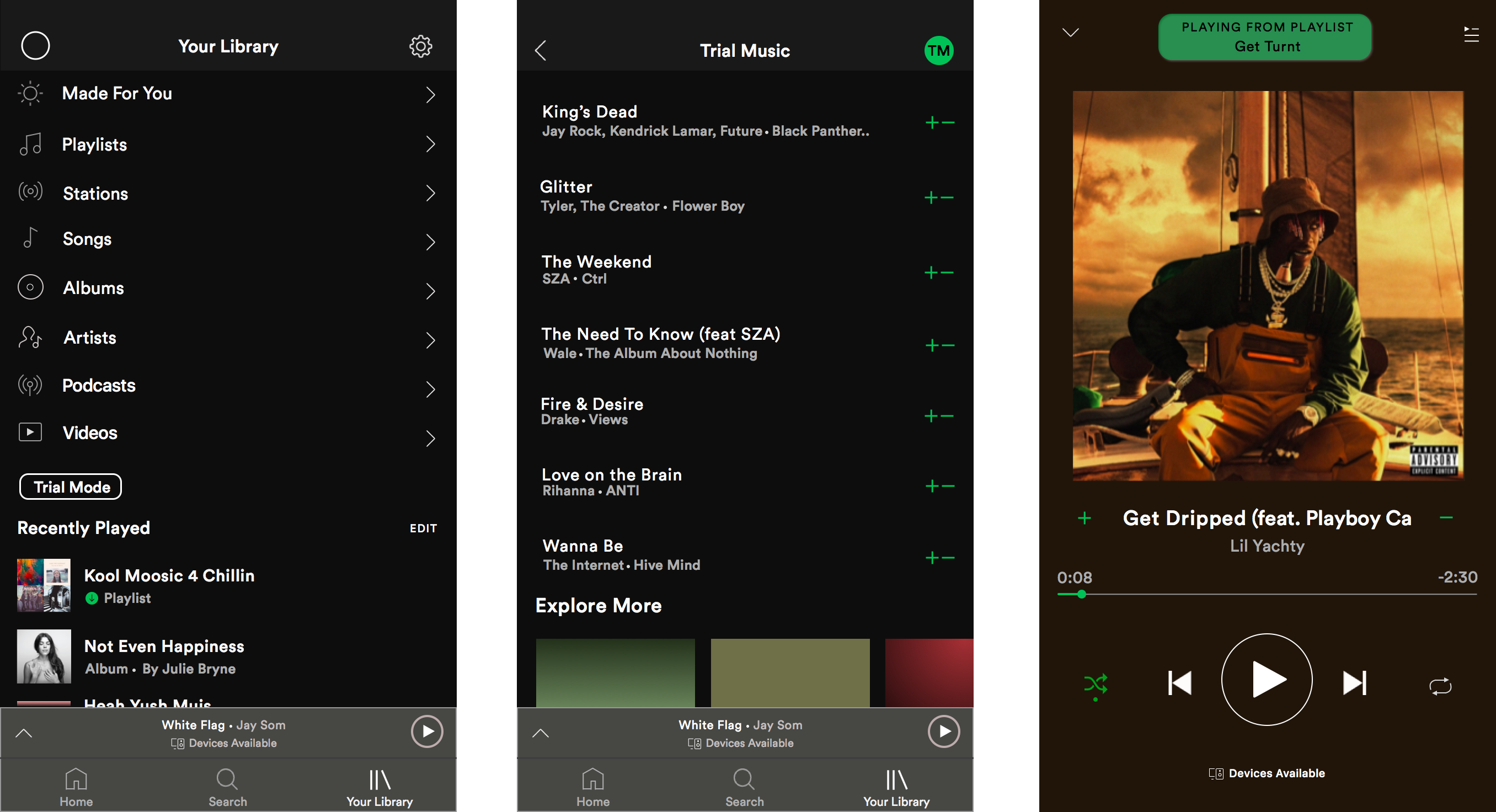The image size is (1496, 812).
Task: Click the playback progress bar handle
Action: tap(1081, 594)
